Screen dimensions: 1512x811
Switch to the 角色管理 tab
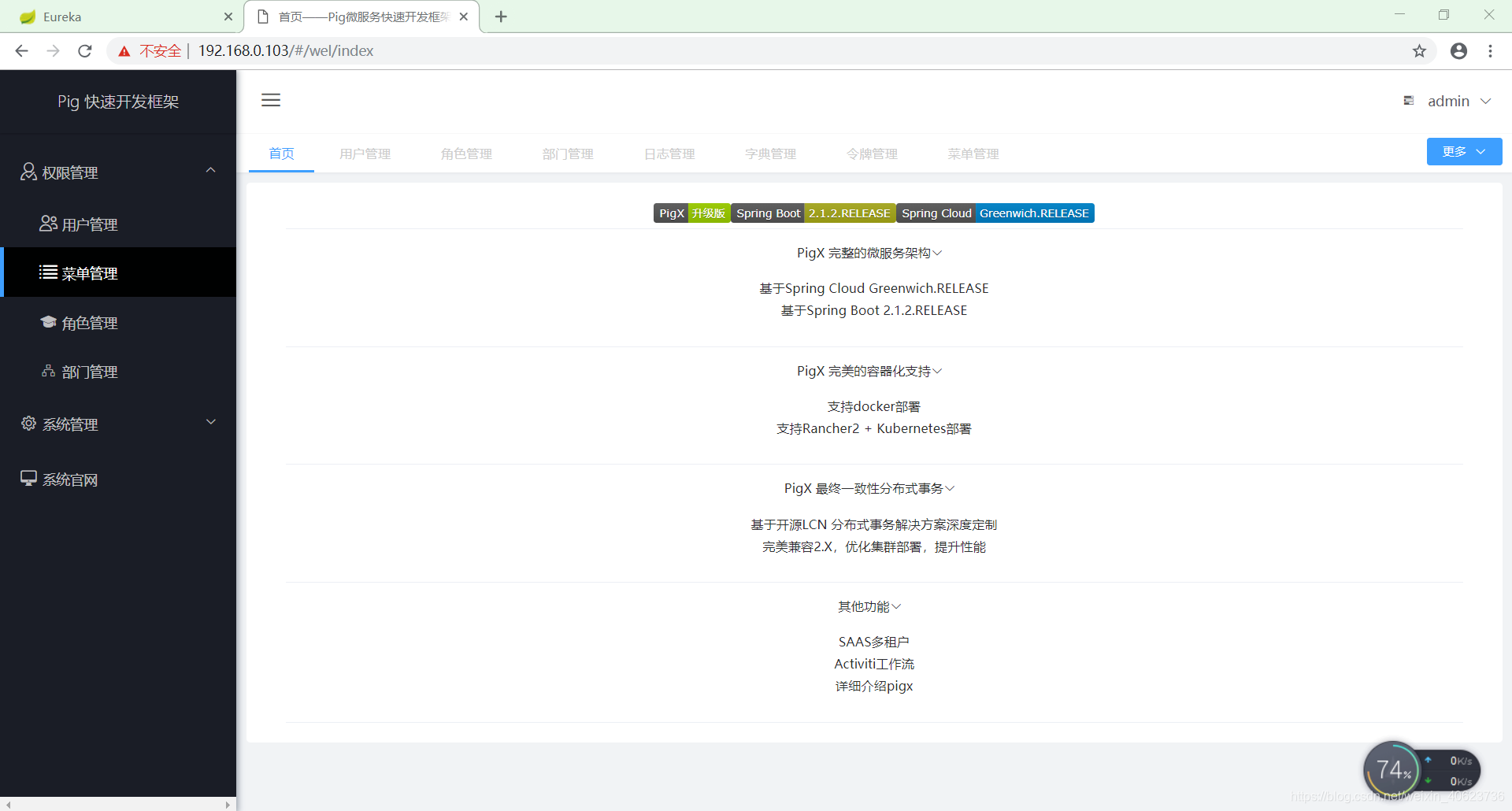click(466, 154)
